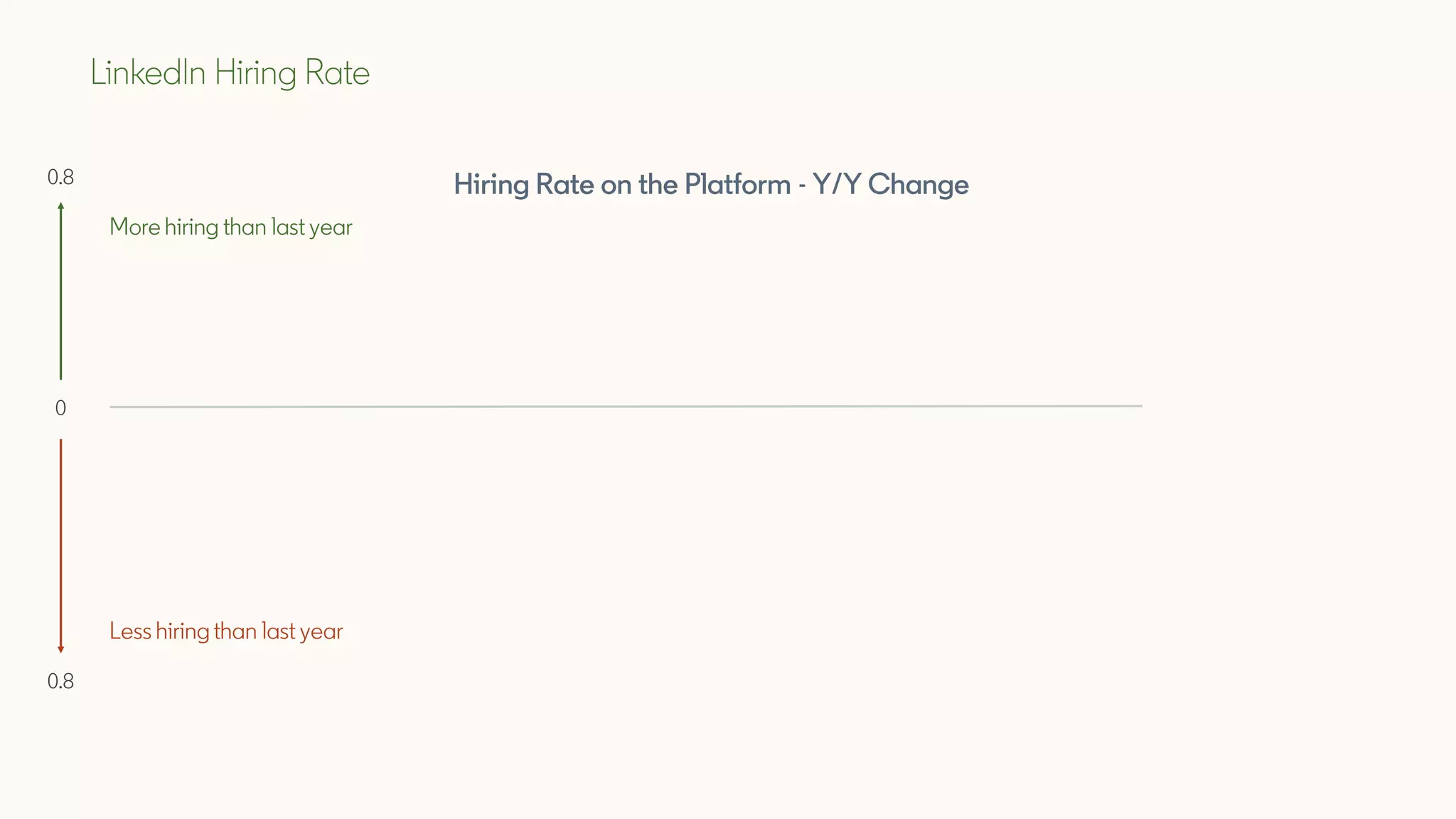Click the word "Rate" in the slide title
This screenshot has height=819, width=1456.
pyautogui.click(x=337, y=73)
